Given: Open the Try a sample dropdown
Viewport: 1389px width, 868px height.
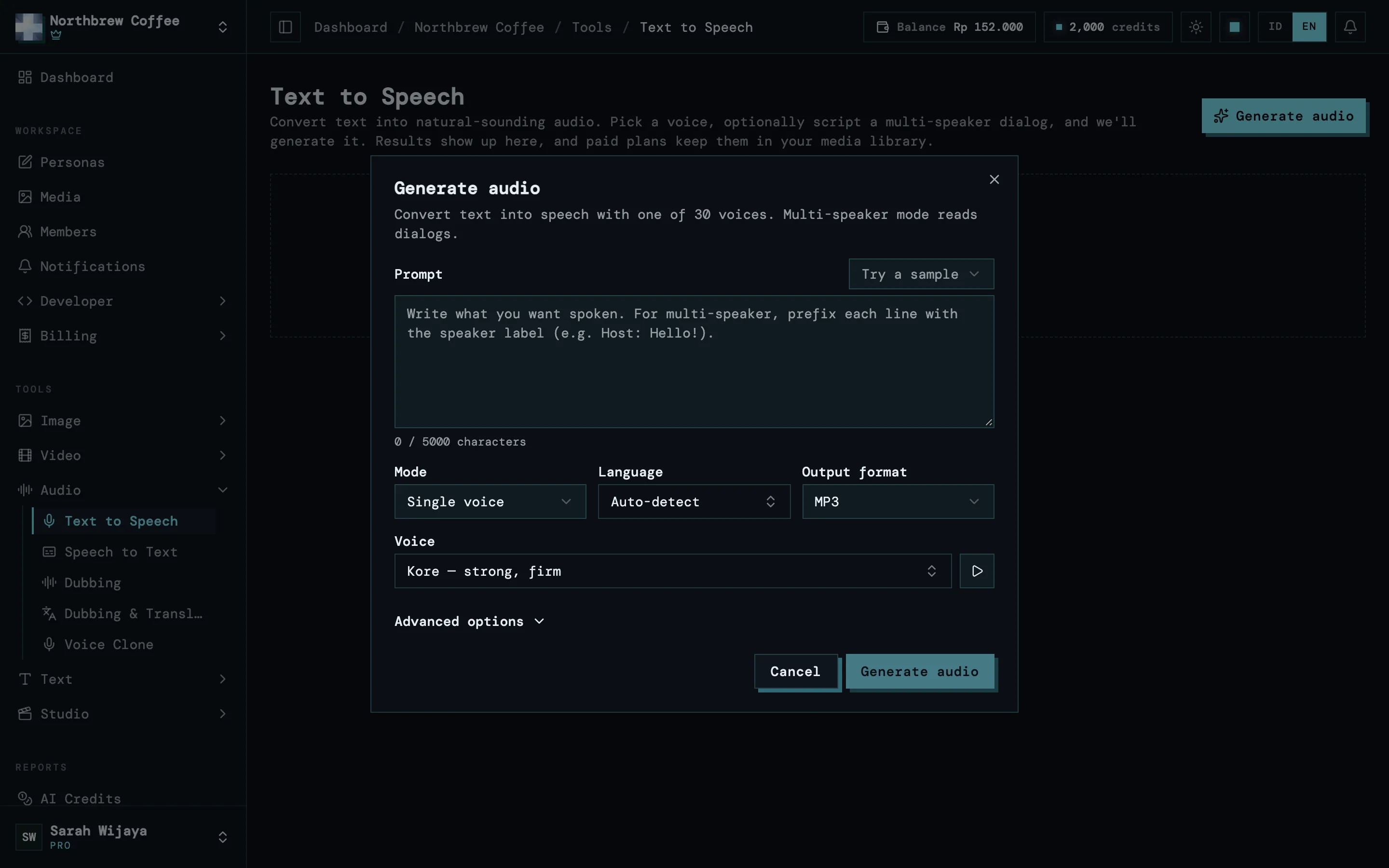Looking at the screenshot, I should tap(921, 274).
